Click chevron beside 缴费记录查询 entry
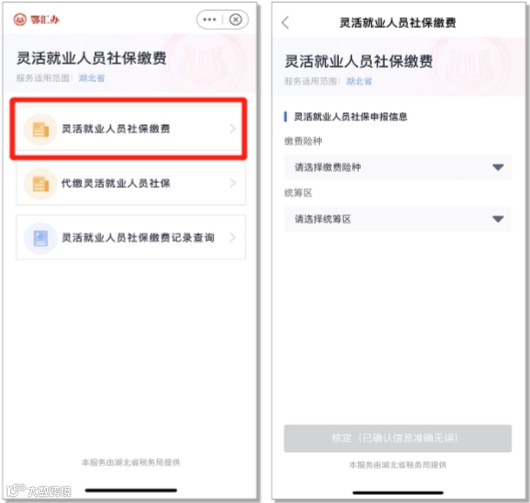The image size is (530, 503). click(233, 237)
